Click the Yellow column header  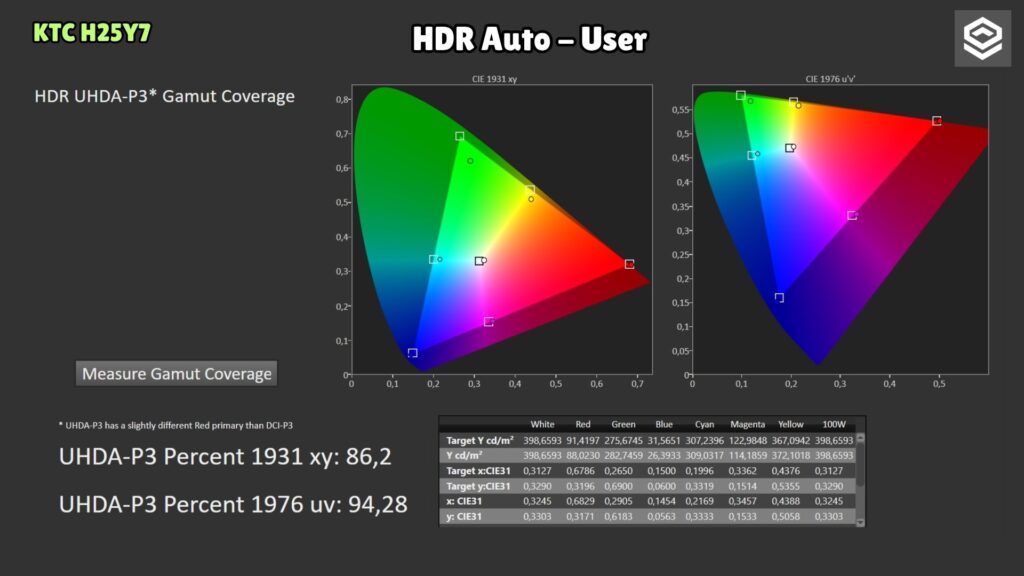tap(790, 424)
